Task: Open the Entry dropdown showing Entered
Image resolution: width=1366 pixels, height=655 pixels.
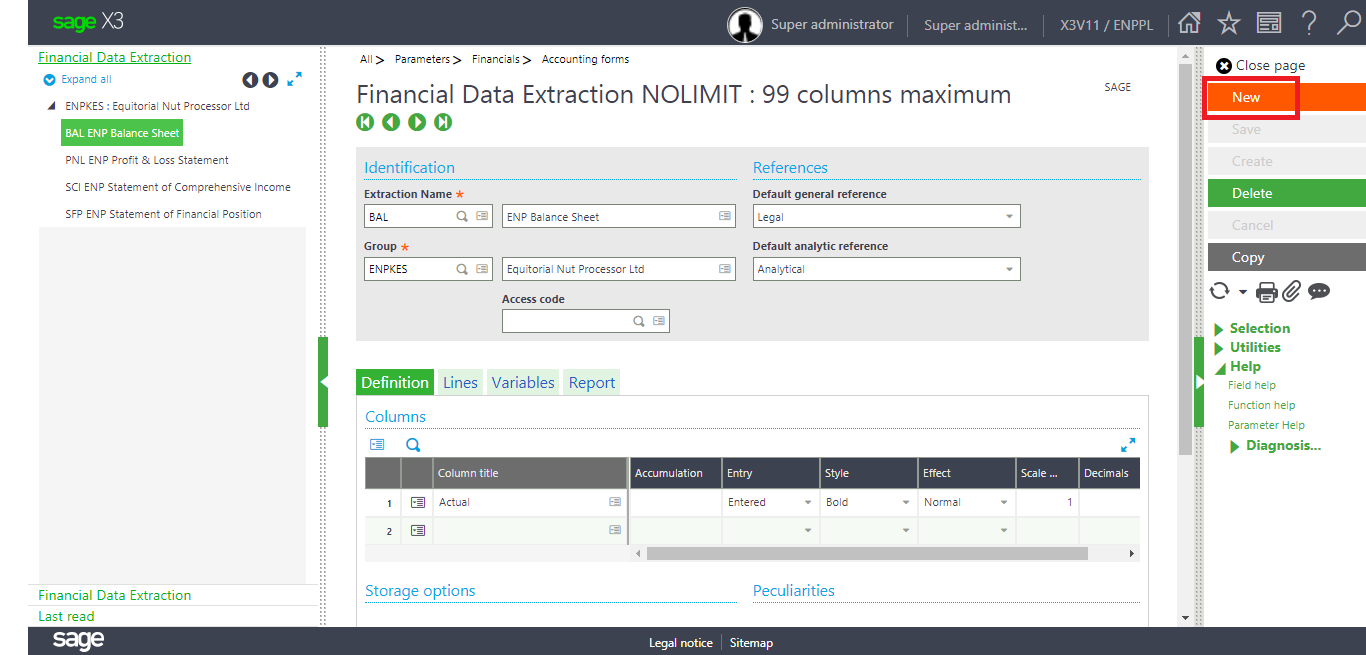Action: pos(806,501)
